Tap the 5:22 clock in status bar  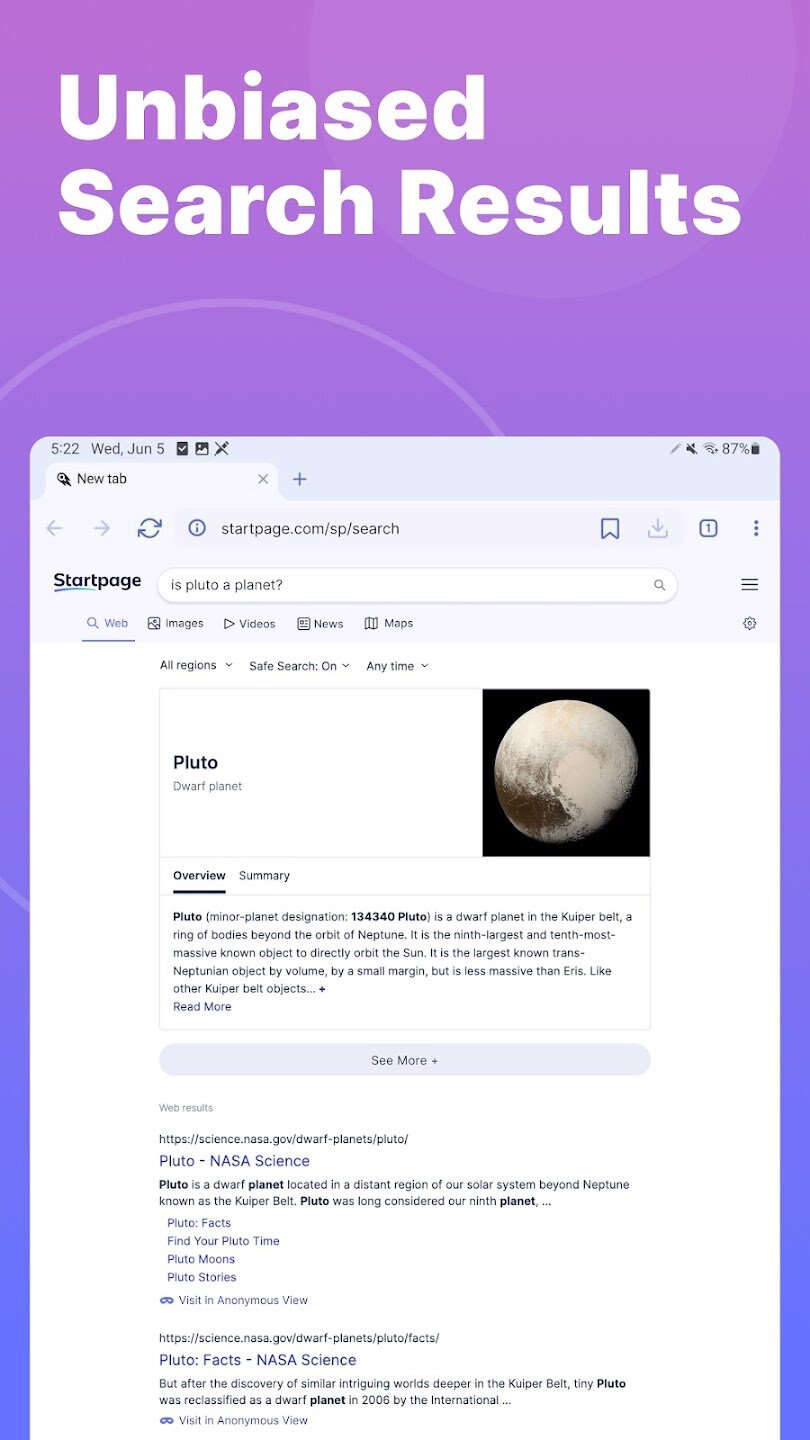[x=65, y=449]
